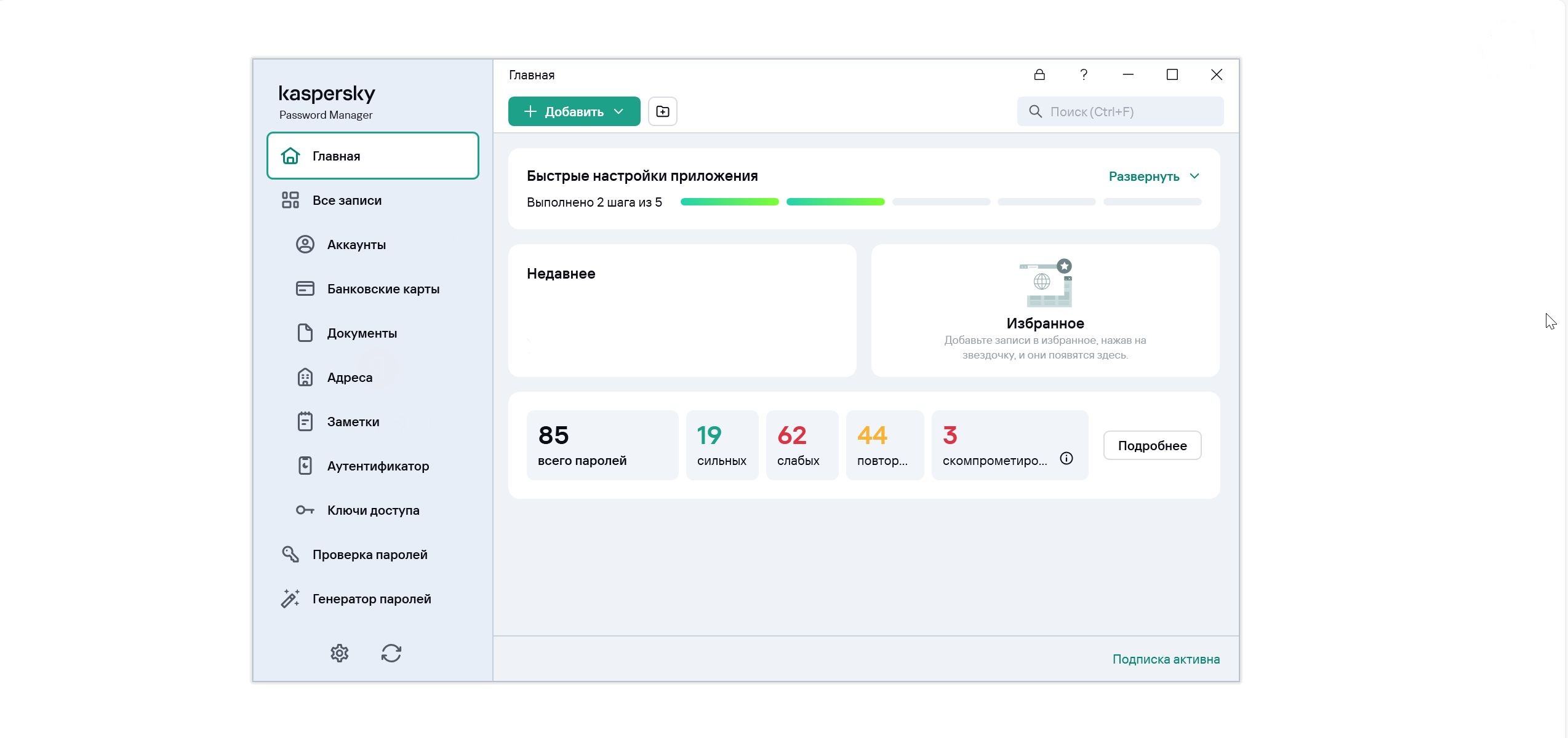Expand the Добавить dropdown arrow
Screen dimensions: 1568x738
[x=619, y=111]
